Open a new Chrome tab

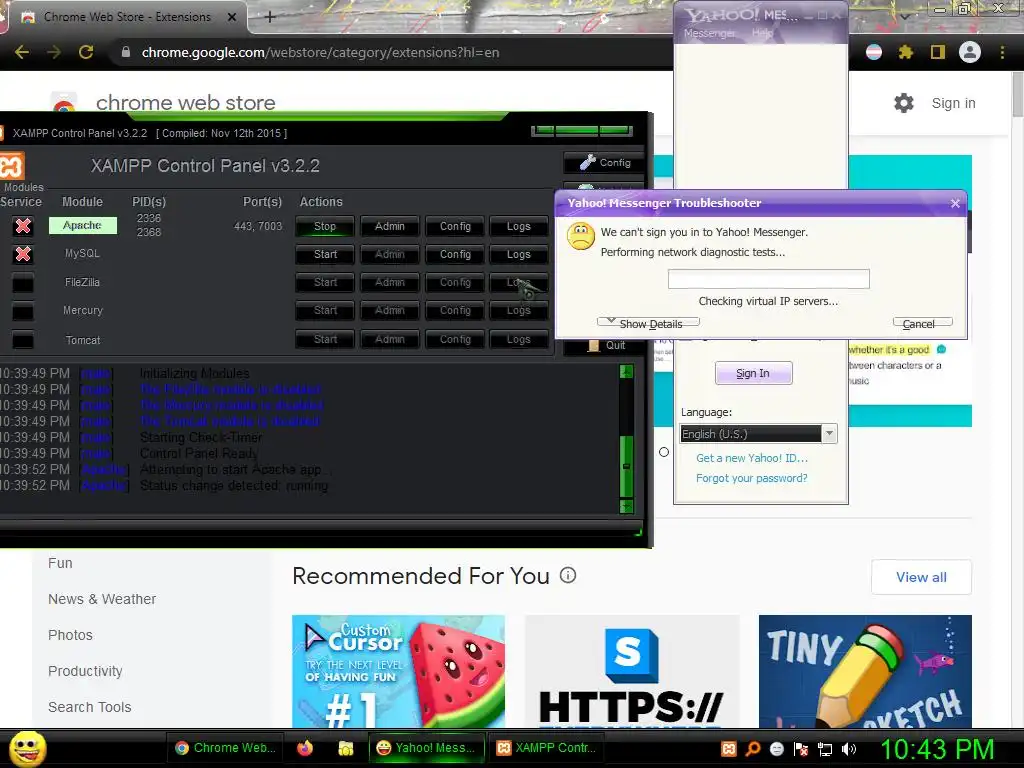270,17
